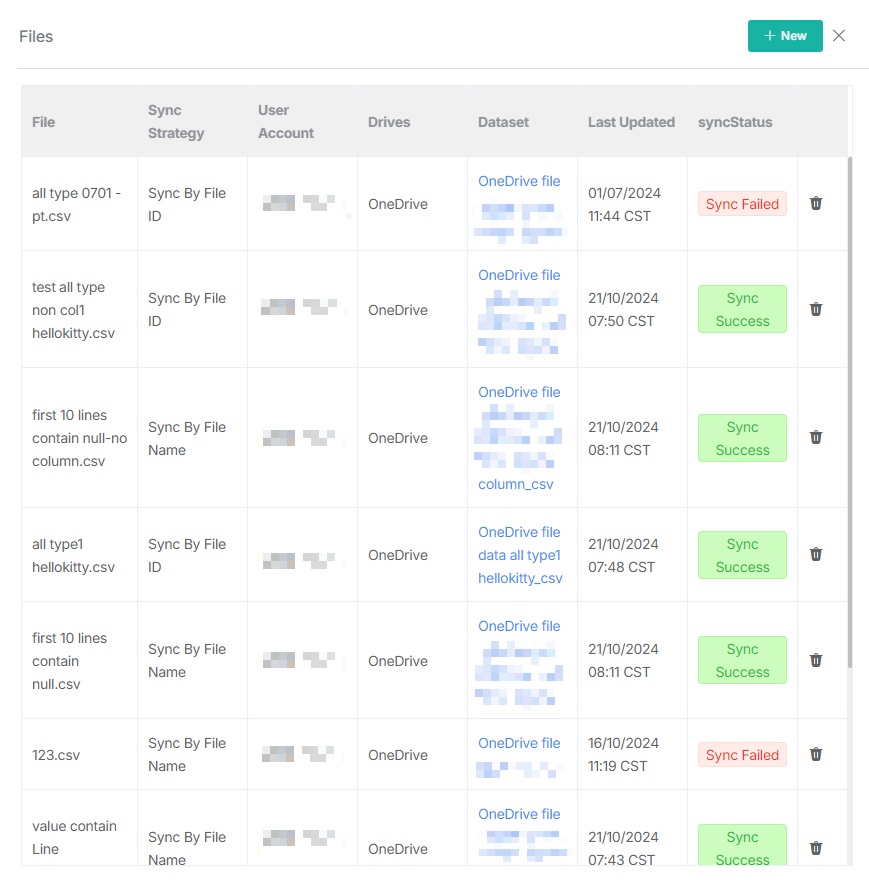Delete the '123.csv' file row
This screenshot has width=869, height=887.
[816, 755]
